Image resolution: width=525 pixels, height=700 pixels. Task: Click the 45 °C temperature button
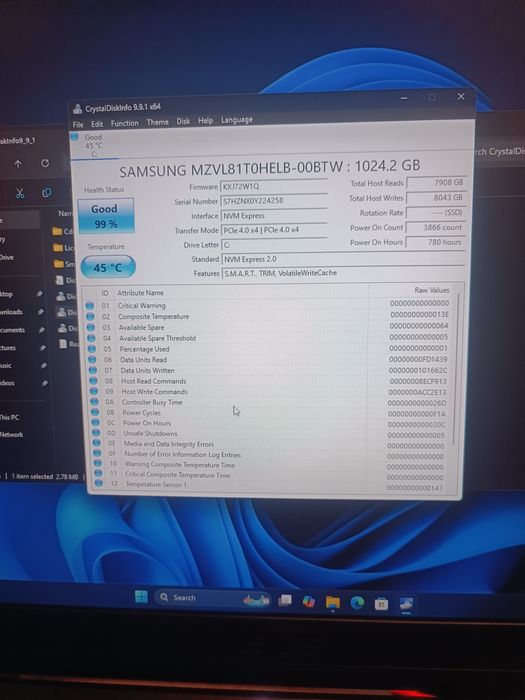(x=108, y=267)
